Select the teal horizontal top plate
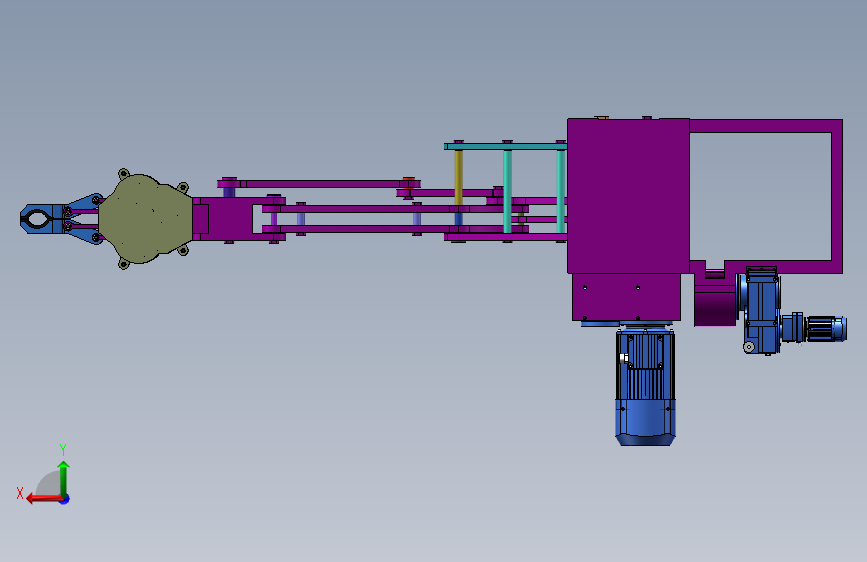Image resolution: width=867 pixels, height=562 pixels. [x=505, y=147]
